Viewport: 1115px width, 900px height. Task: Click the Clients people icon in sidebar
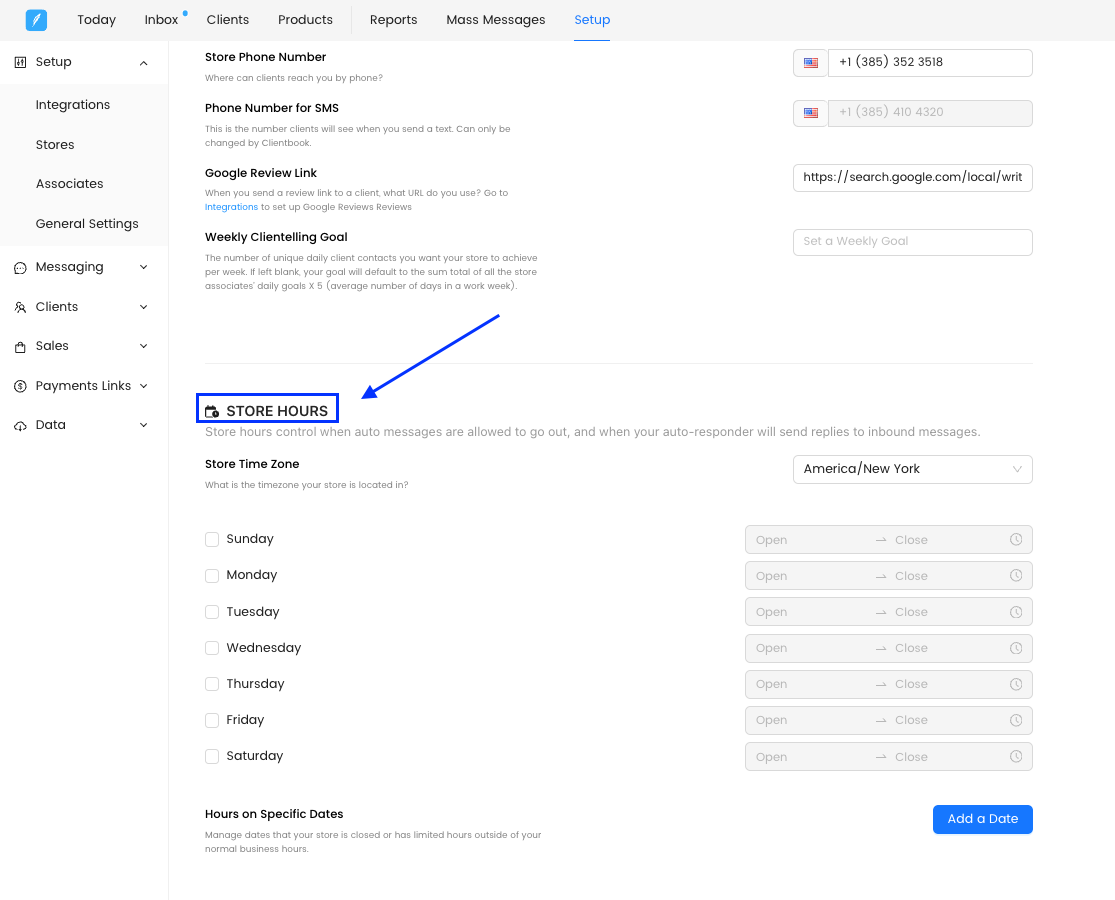(x=21, y=307)
